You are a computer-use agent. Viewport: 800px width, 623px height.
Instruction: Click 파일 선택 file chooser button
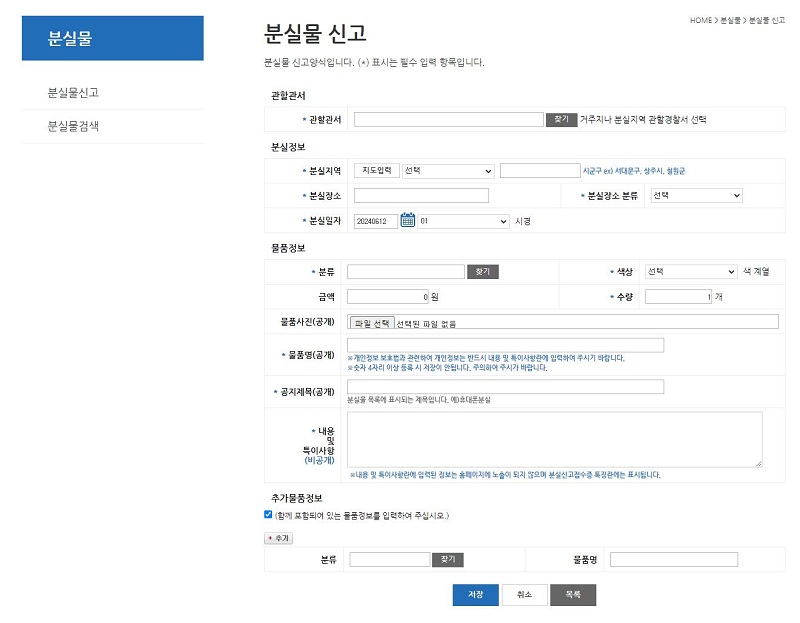click(x=372, y=323)
